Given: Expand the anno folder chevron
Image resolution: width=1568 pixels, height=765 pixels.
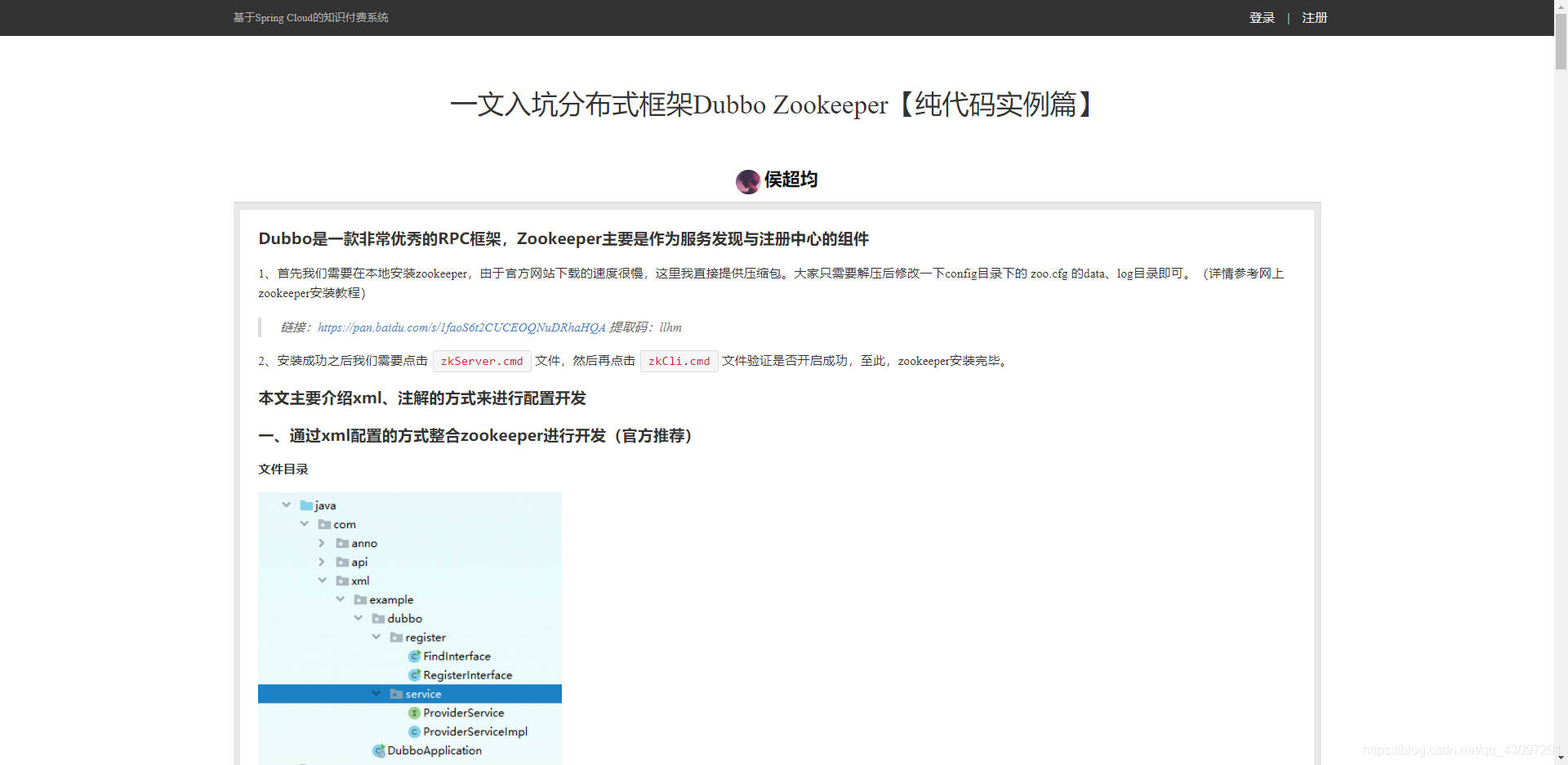Looking at the screenshot, I should pos(322,543).
